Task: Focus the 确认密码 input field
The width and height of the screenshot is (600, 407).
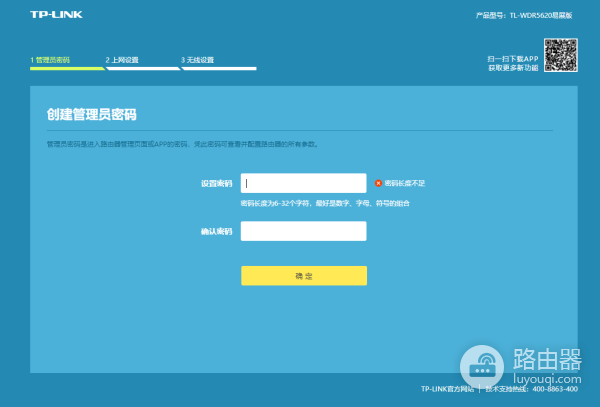Action: coord(303,231)
